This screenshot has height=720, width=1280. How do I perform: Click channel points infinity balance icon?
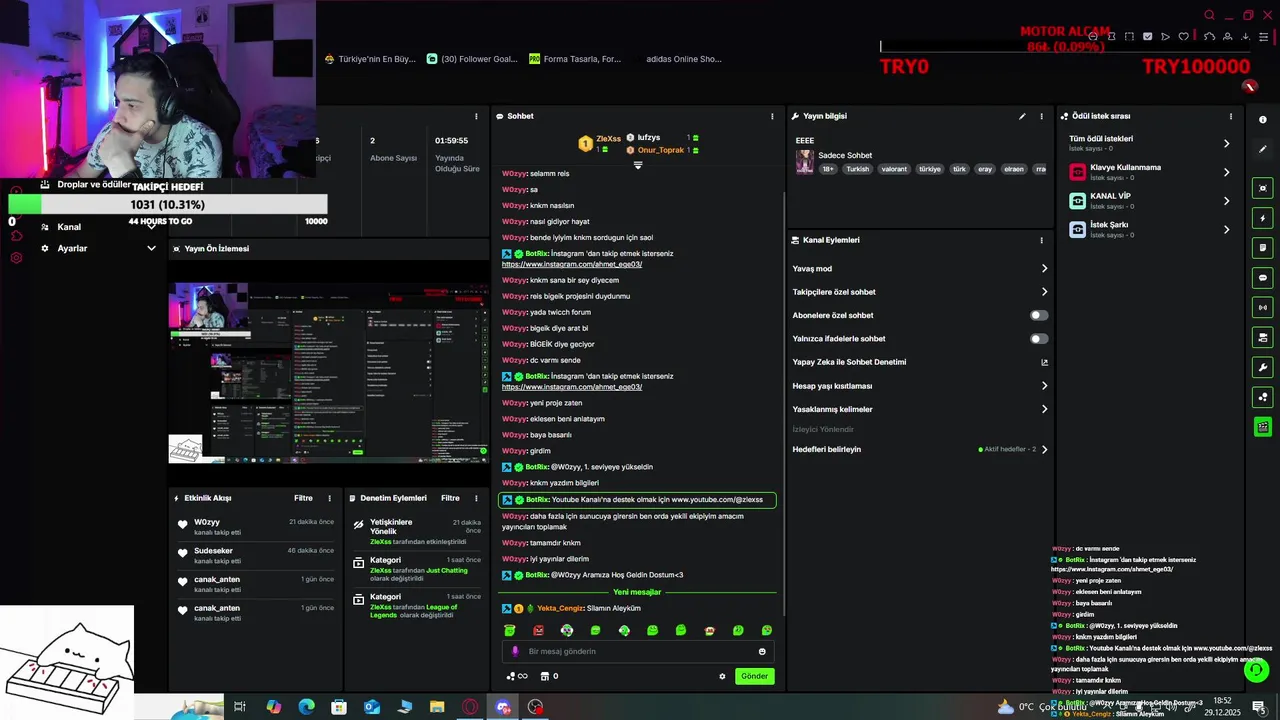517,676
